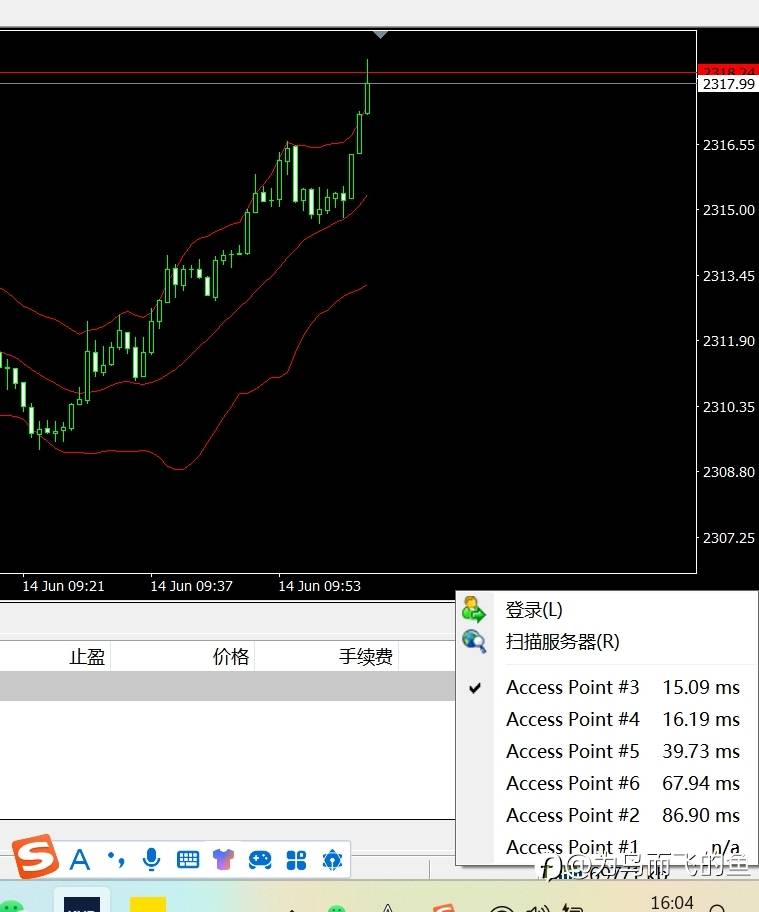This screenshot has height=912, width=759.
Task: Click the 2313.45 price axis label
Action: tap(729, 276)
